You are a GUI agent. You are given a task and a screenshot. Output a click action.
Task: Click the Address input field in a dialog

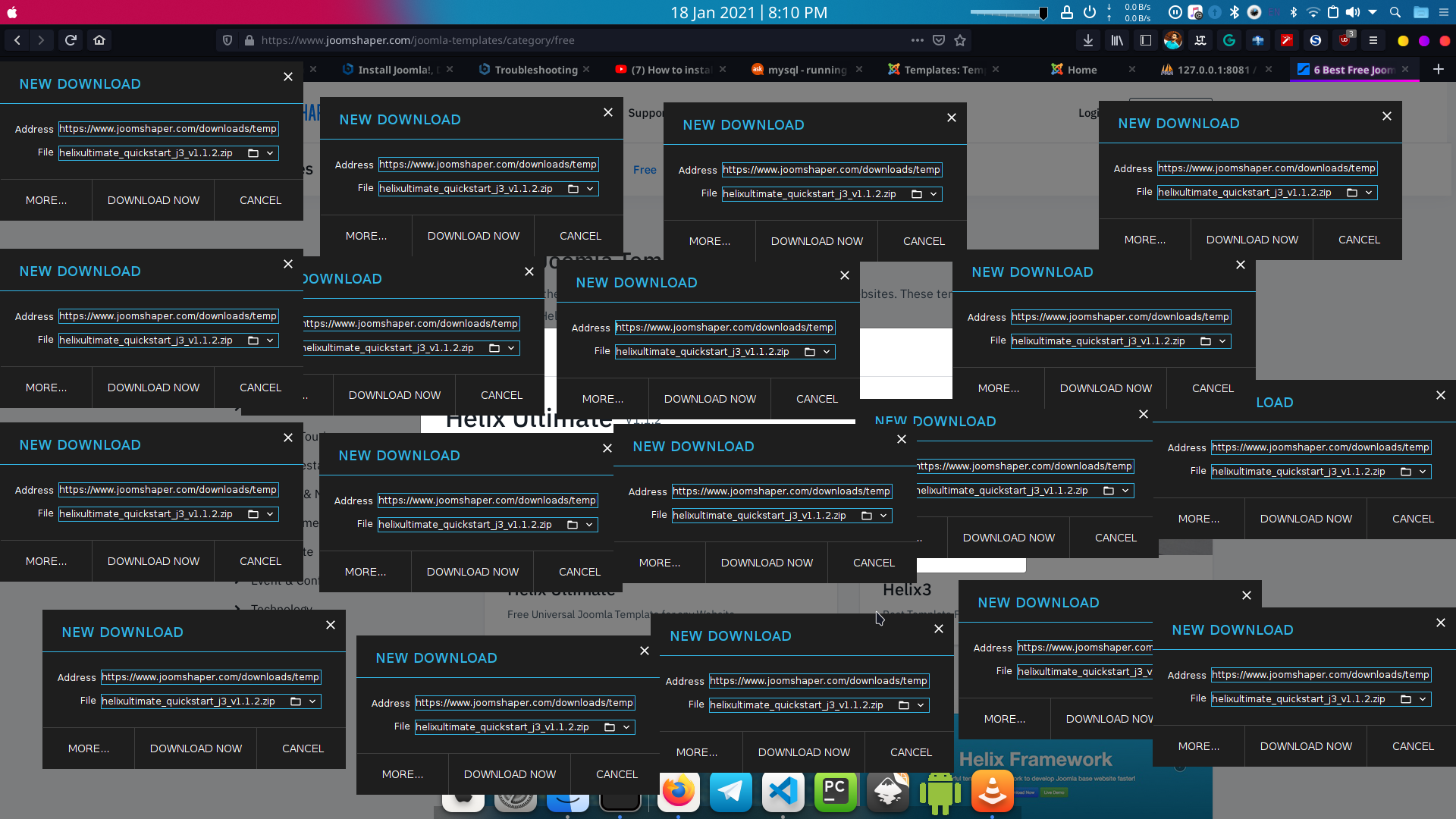coord(168,128)
